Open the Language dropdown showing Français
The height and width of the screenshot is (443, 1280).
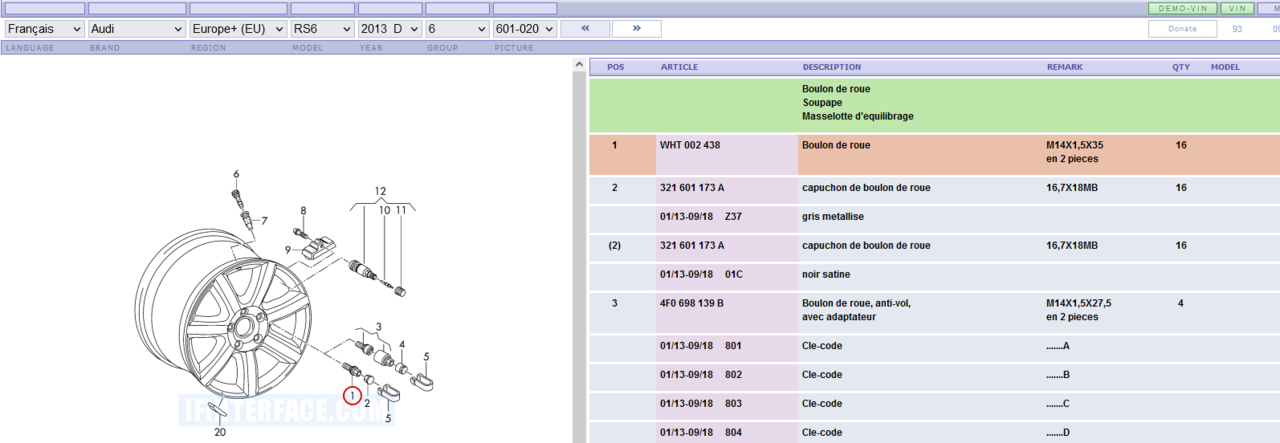[x=44, y=29]
